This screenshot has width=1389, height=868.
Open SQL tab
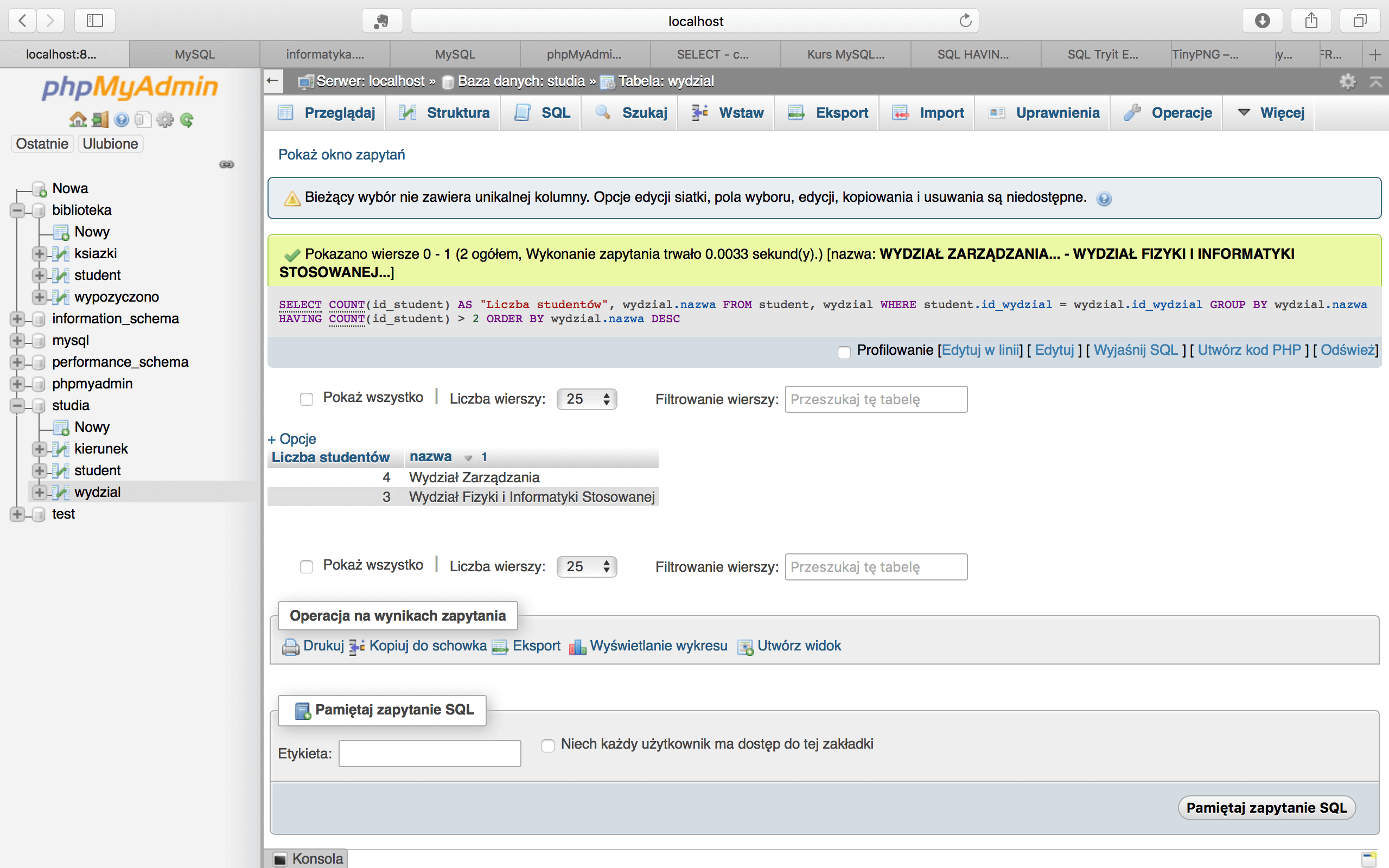pyautogui.click(x=543, y=112)
